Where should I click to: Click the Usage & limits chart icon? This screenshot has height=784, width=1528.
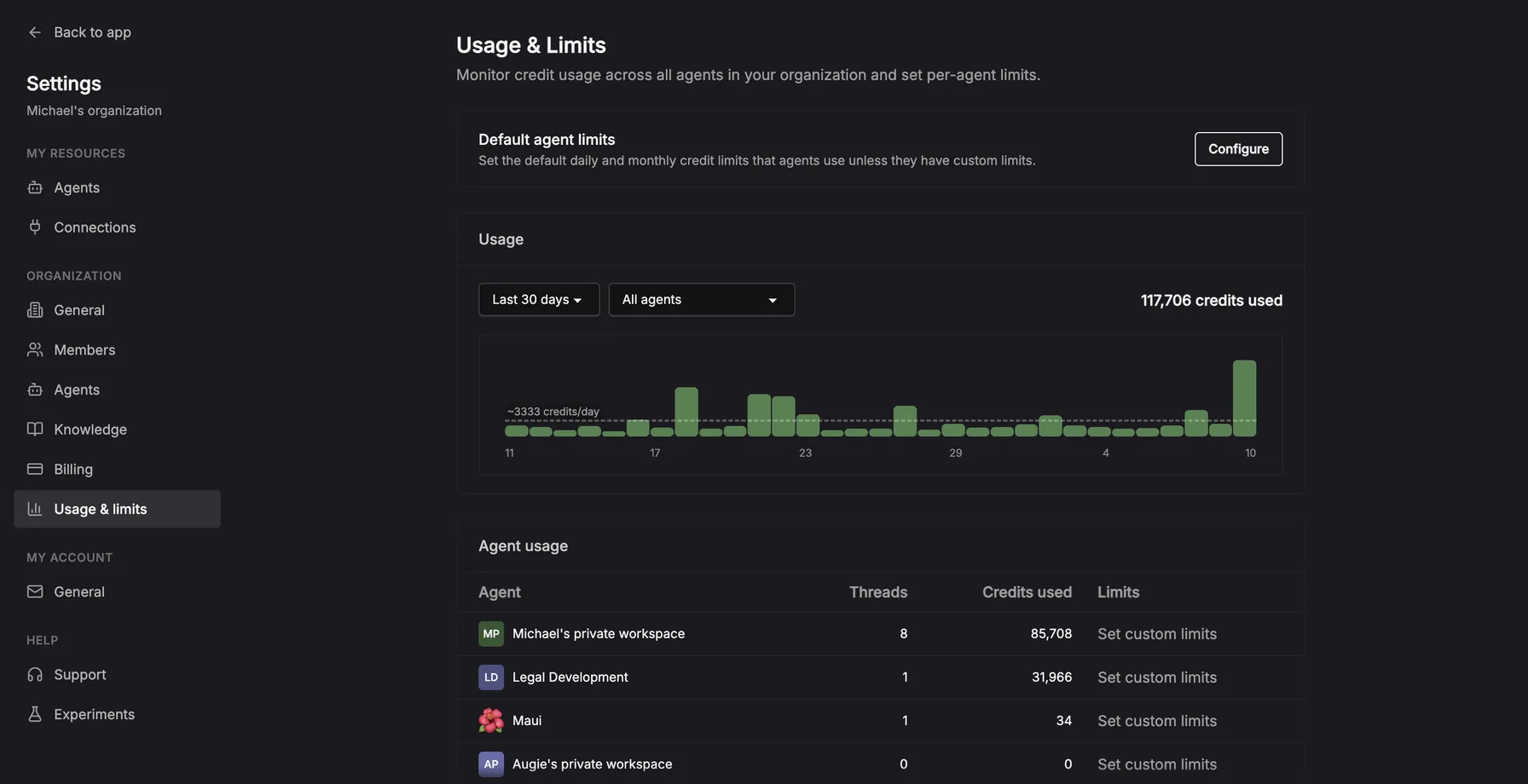click(35, 509)
